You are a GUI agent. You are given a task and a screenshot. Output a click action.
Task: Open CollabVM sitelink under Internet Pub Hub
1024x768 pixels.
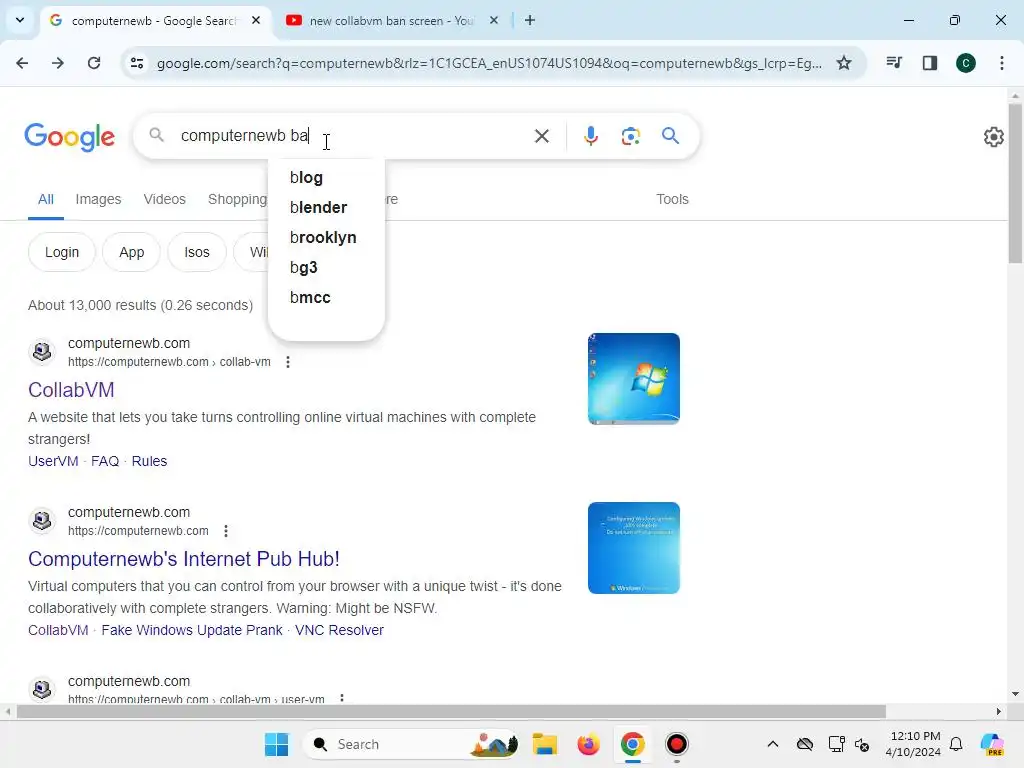point(58,630)
